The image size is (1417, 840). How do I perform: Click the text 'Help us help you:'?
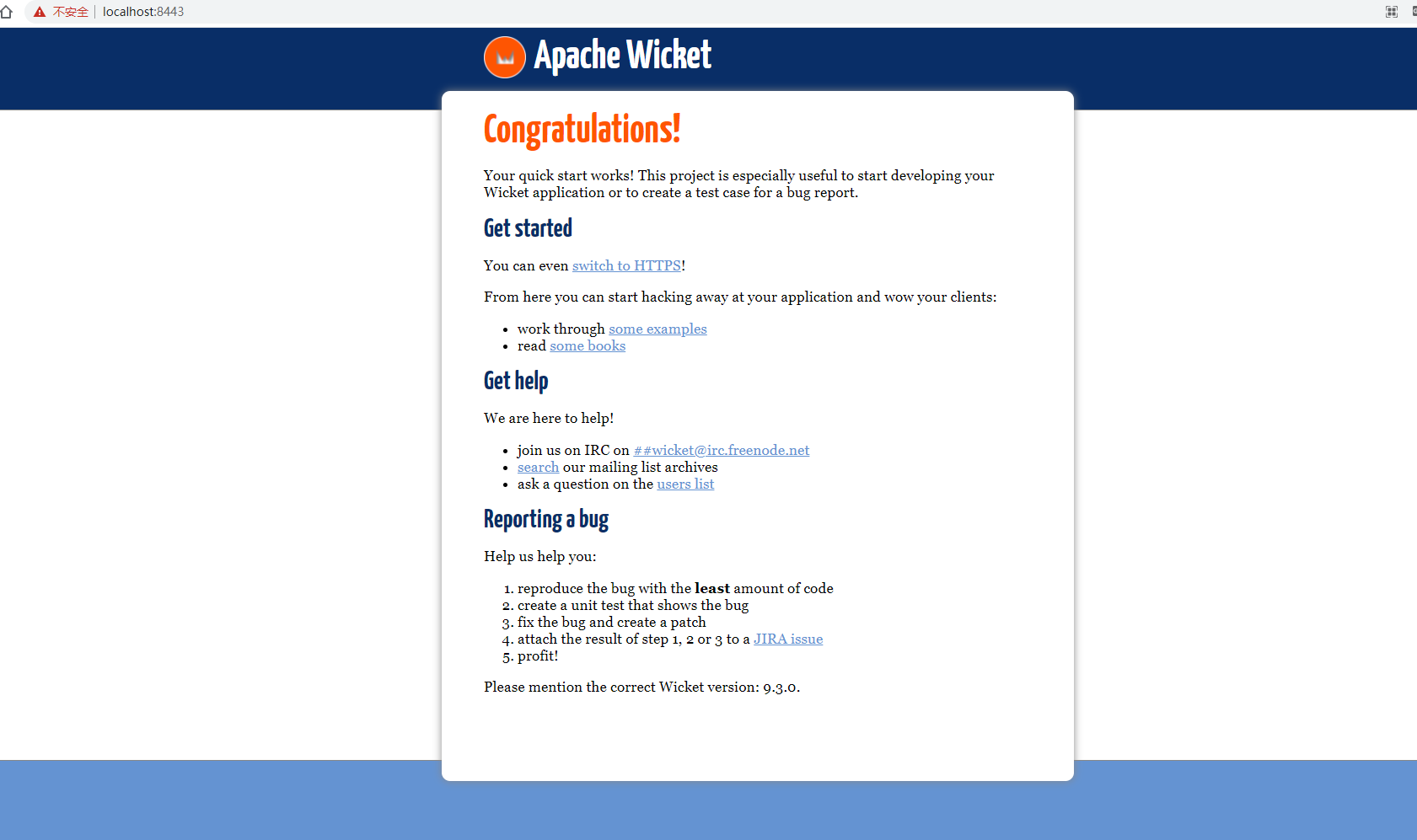coord(540,556)
